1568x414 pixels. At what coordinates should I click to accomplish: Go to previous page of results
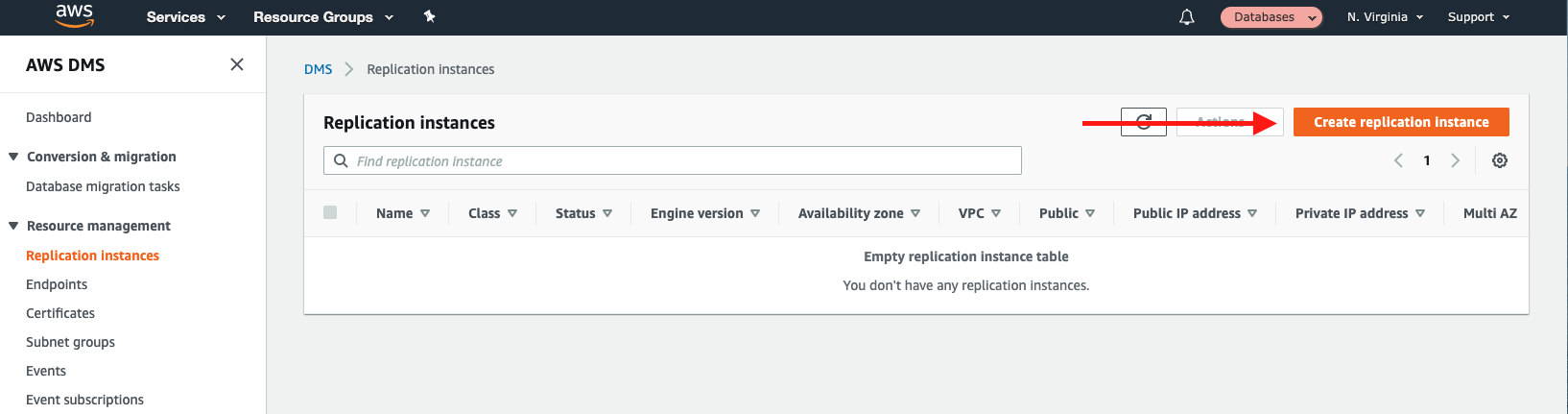click(x=1398, y=160)
